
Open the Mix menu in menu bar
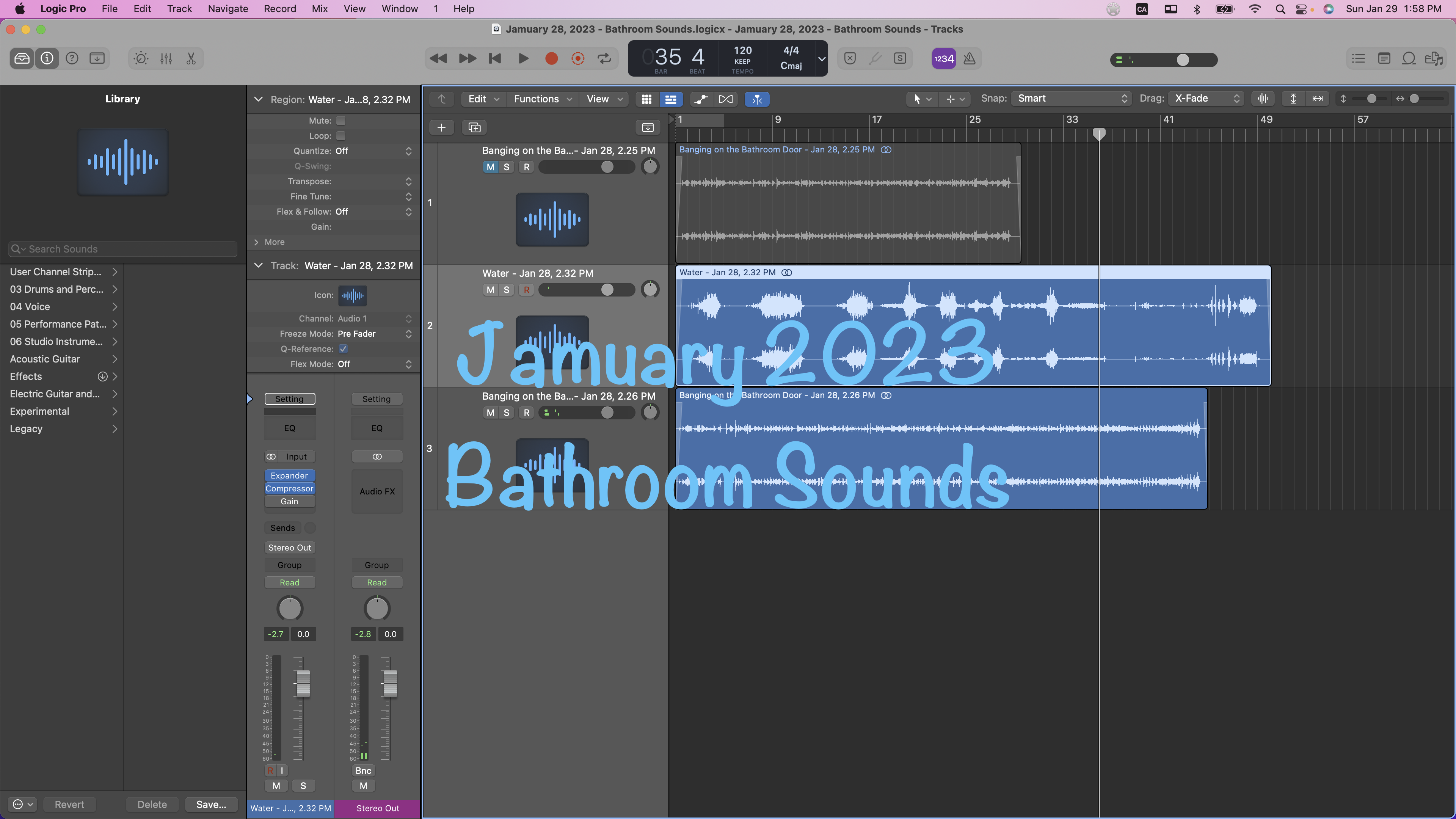319,8
